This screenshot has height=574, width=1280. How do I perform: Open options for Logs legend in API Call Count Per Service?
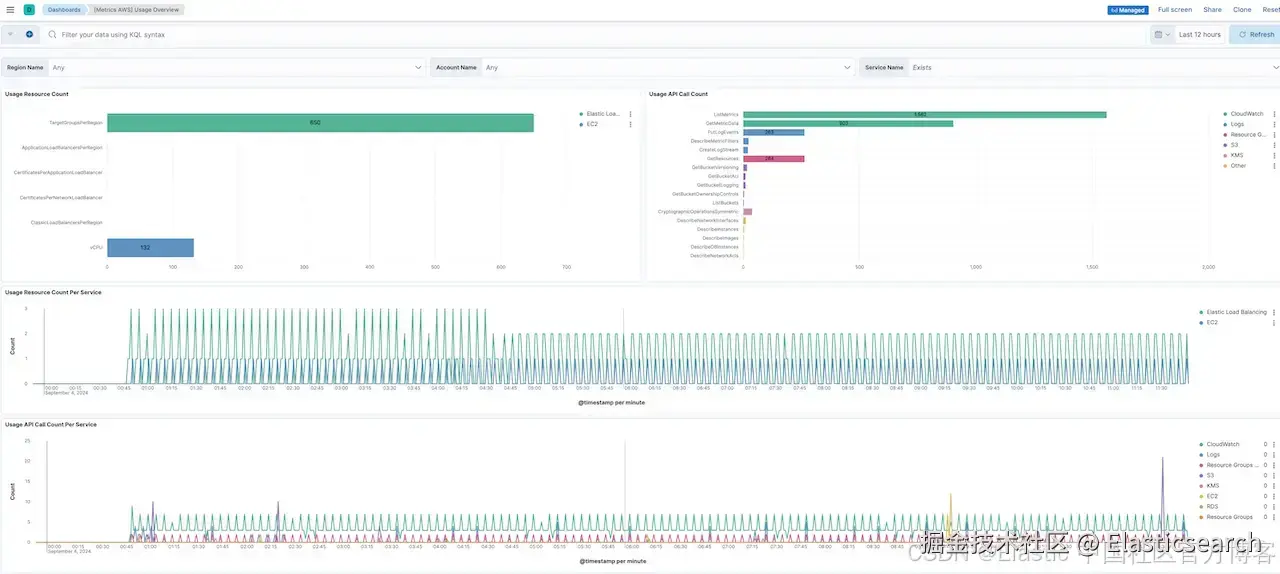tap(1274, 454)
